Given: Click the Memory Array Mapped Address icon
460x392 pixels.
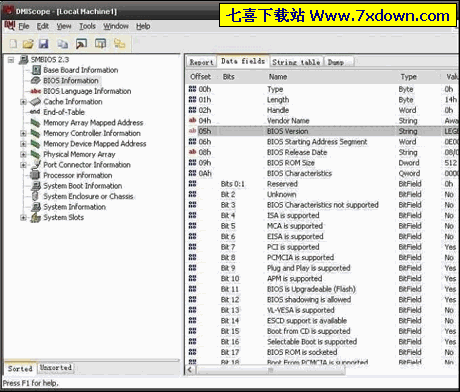Looking at the screenshot, I should coord(36,123).
